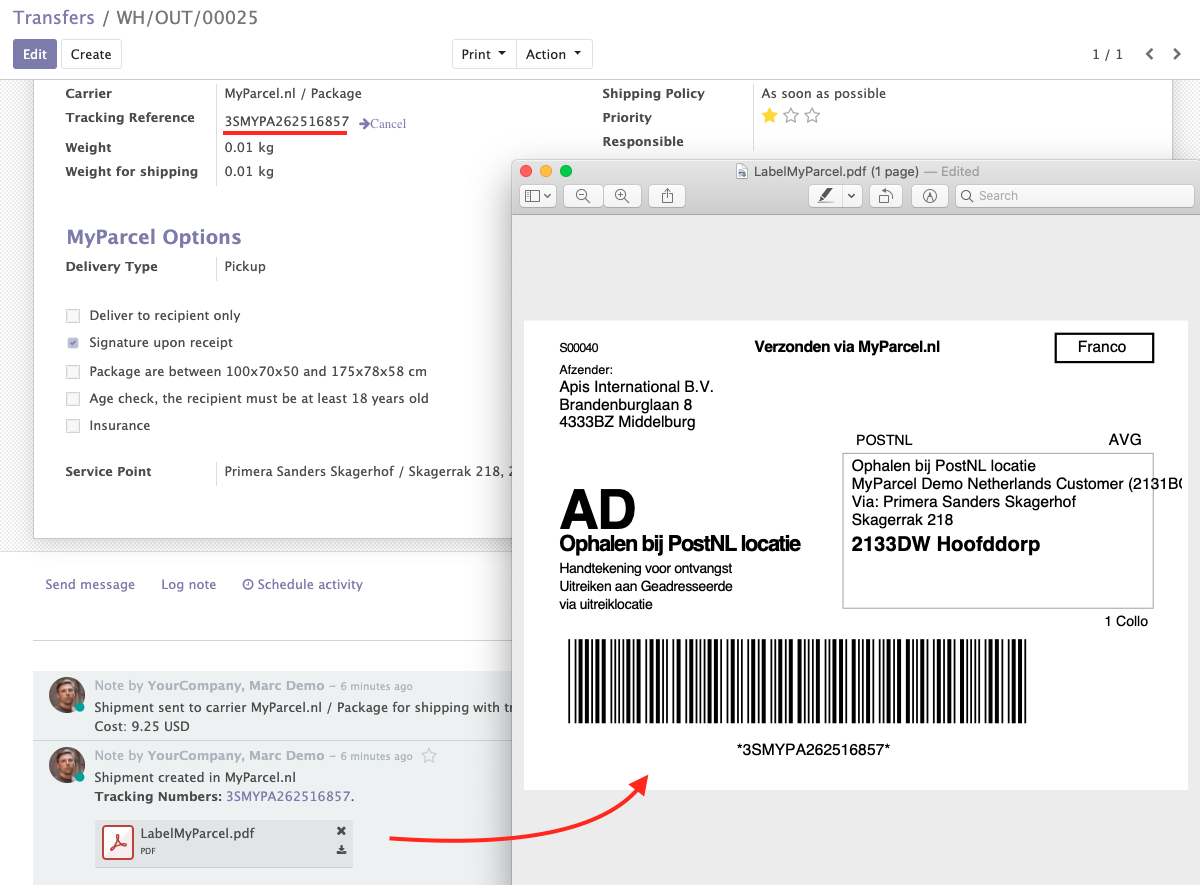Set priority to third star

coord(812,116)
